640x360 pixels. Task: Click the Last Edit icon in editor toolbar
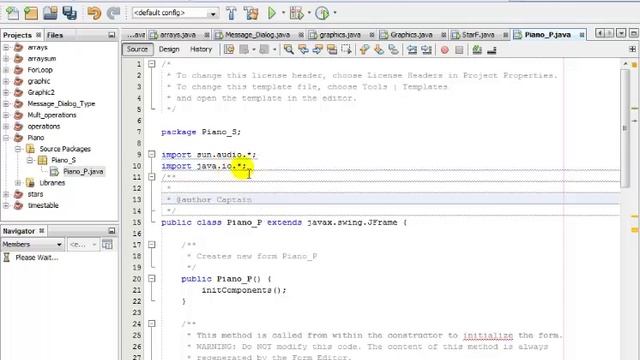point(229,50)
